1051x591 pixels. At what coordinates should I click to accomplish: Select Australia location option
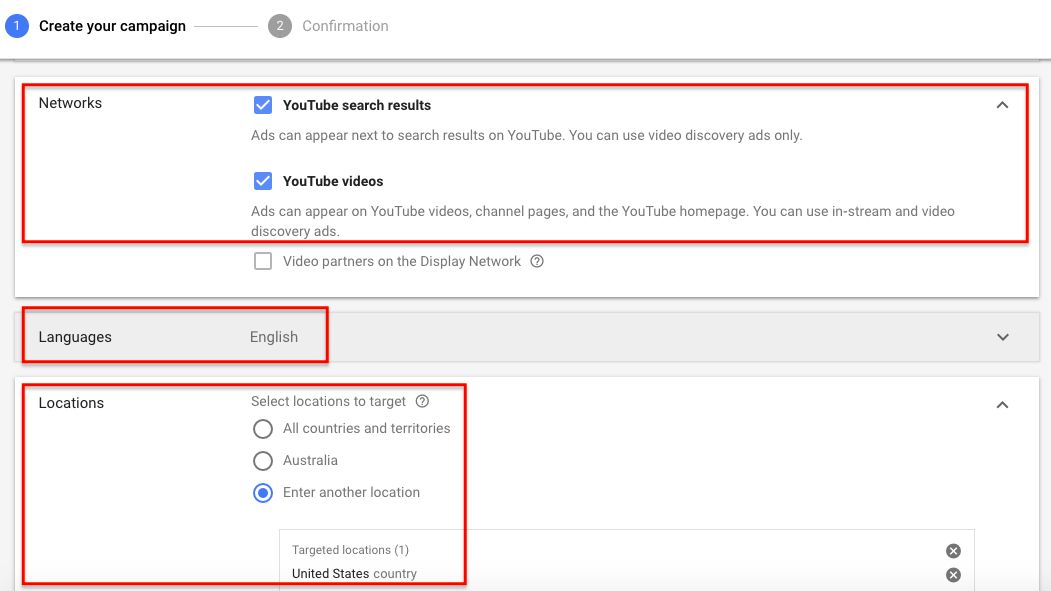pos(263,461)
